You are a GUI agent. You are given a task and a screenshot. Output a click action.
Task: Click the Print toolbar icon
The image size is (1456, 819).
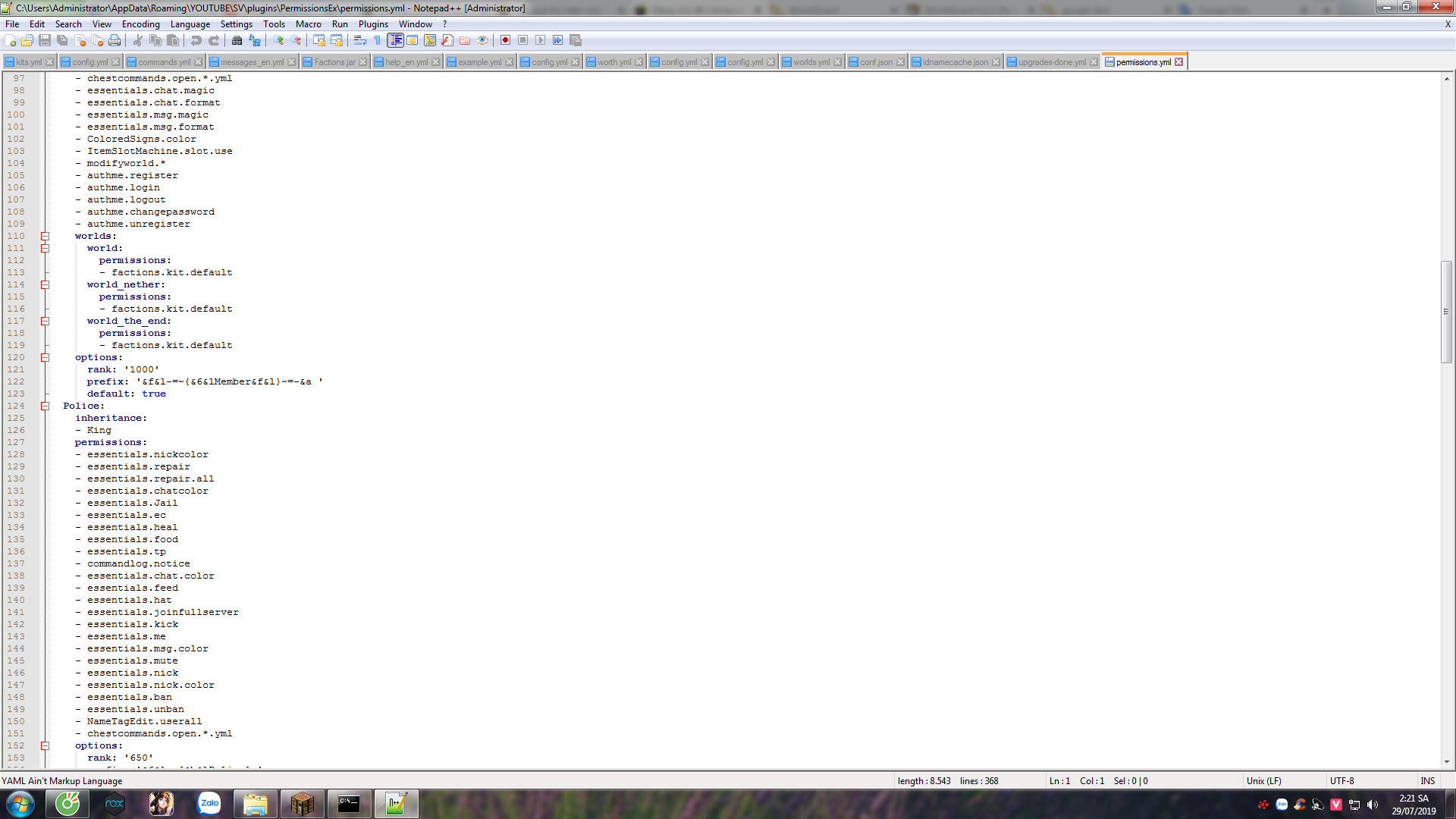coord(115,40)
